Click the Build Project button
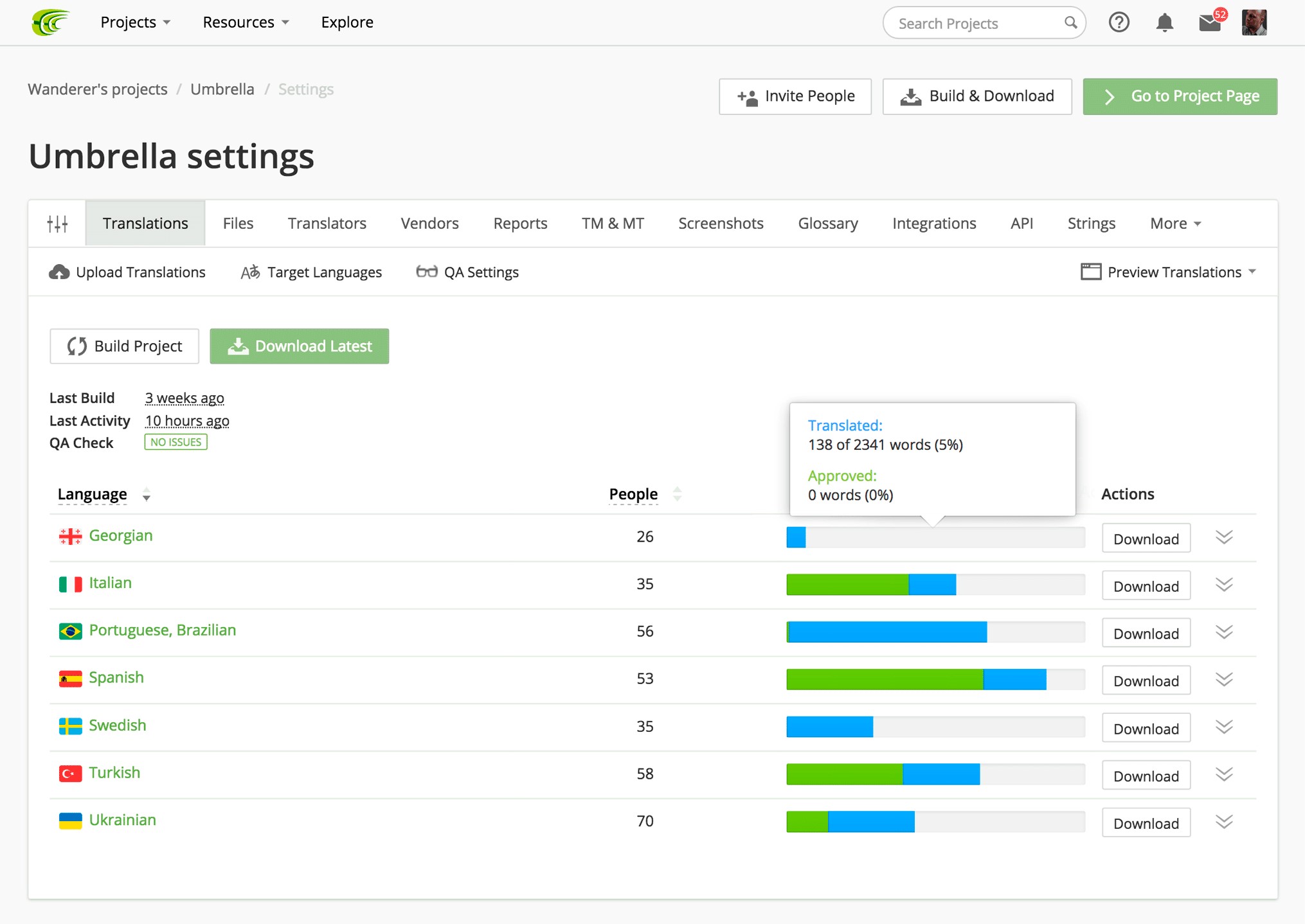The height and width of the screenshot is (924, 1305). (125, 346)
